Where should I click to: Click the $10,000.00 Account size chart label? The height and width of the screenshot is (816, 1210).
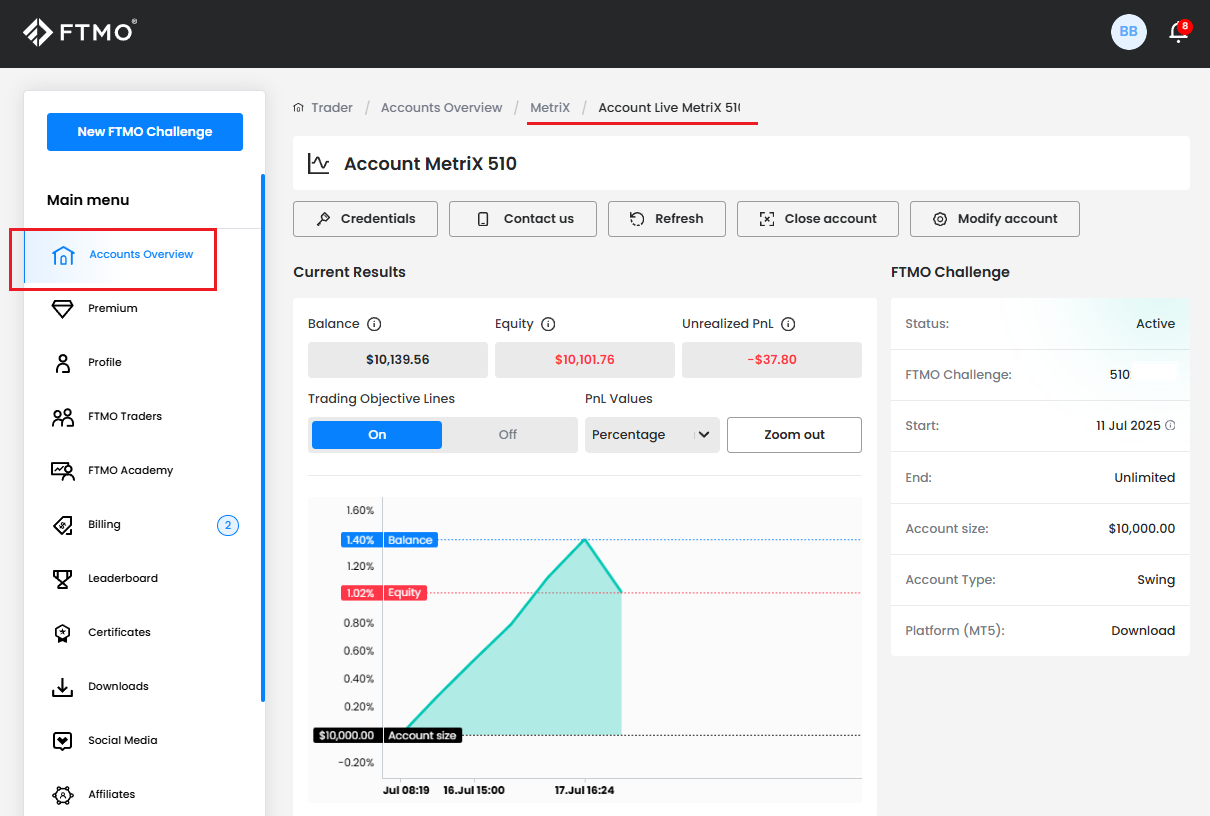click(x=386, y=735)
